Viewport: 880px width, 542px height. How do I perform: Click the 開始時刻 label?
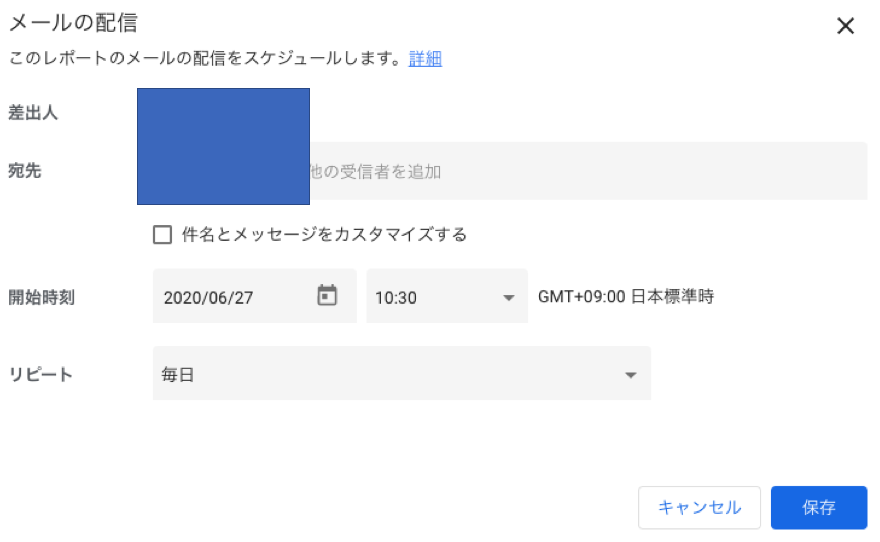(x=42, y=297)
